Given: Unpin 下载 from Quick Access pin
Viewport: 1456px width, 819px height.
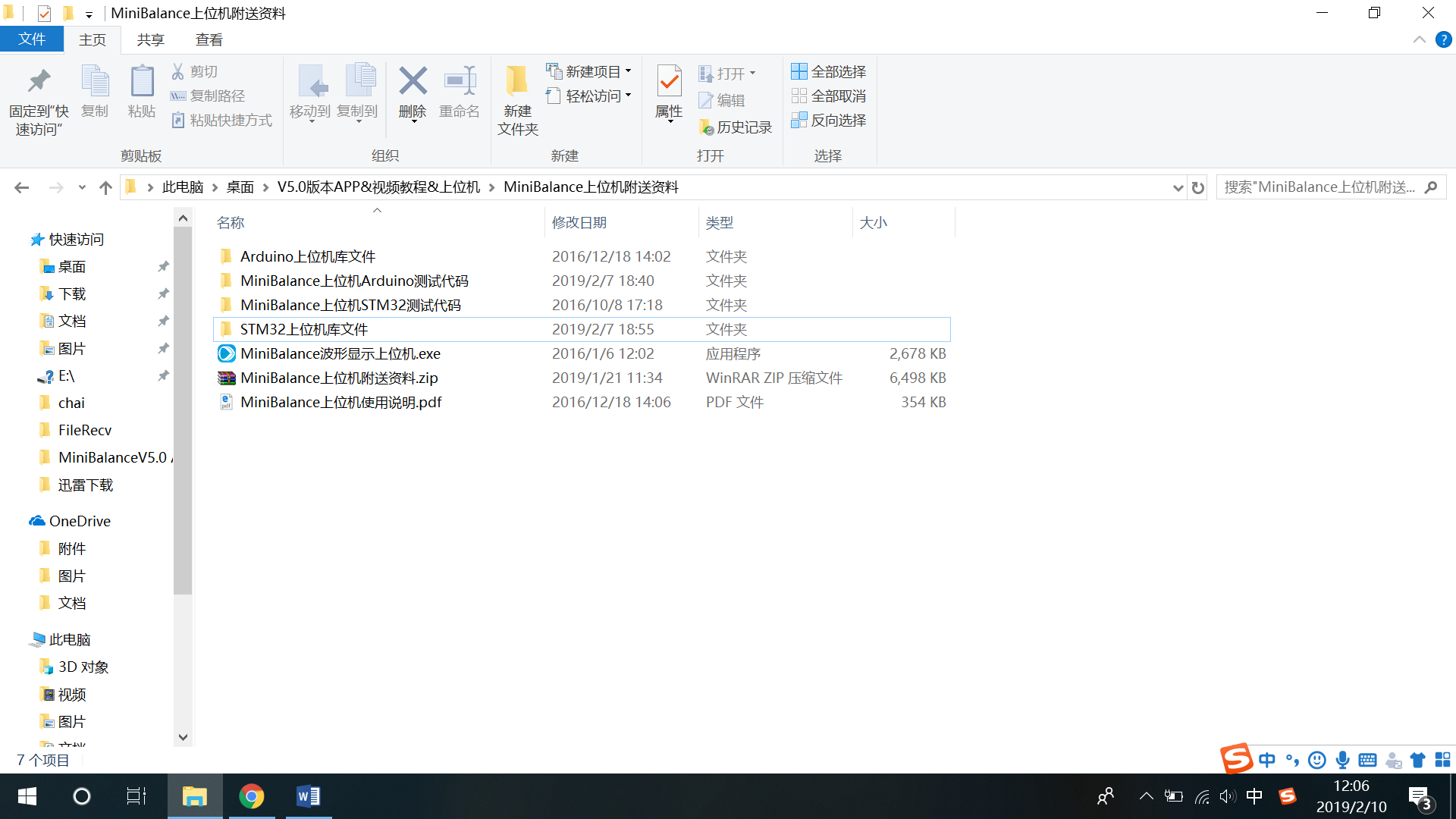Looking at the screenshot, I should (x=163, y=293).
